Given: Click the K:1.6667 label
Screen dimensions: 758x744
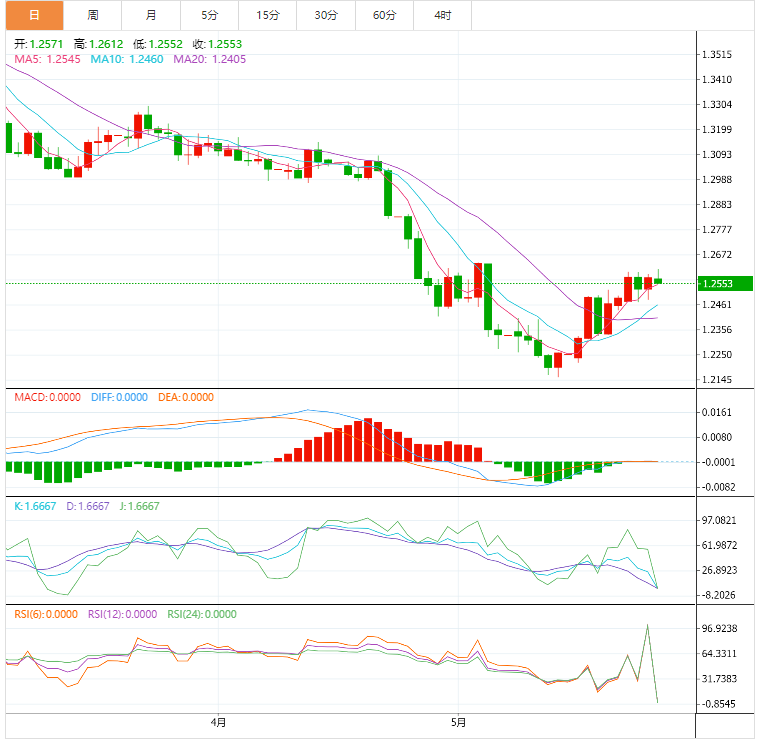Looking at the screenshot, I should click(x=35, y=506).
